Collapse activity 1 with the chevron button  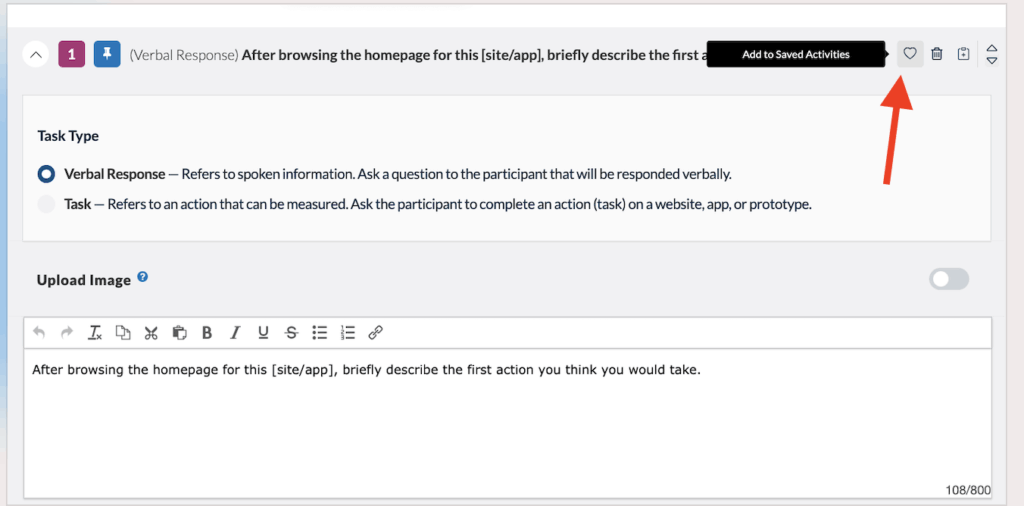37,55
